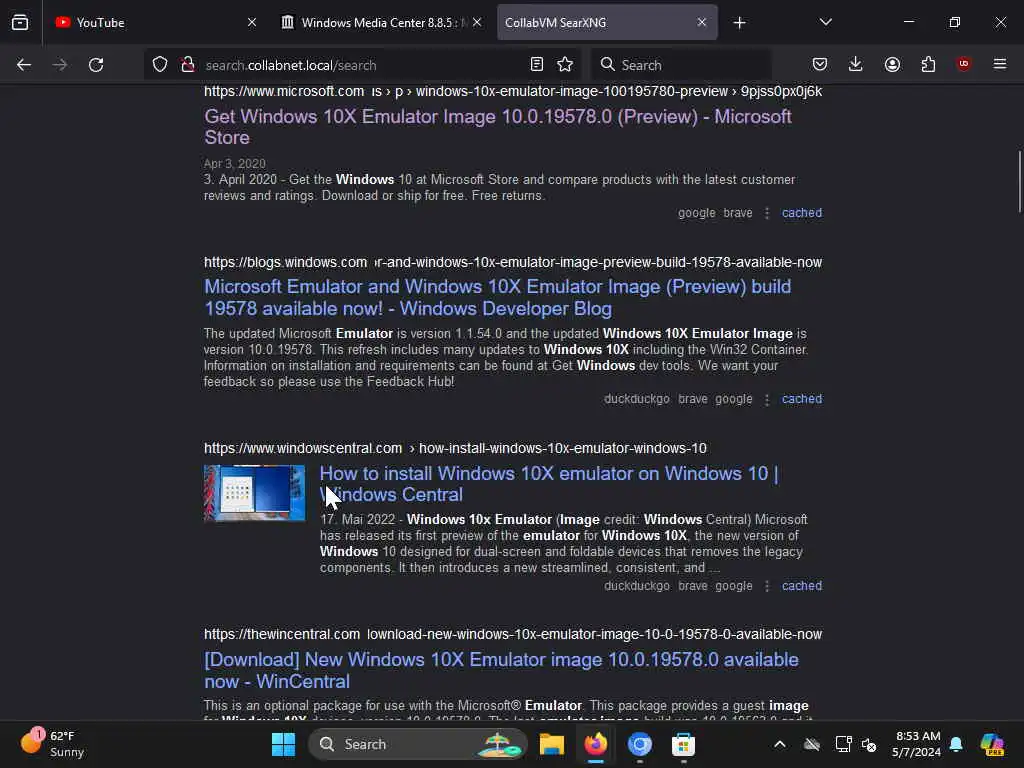Click the page vertical scrollbar thumb
1024x768 pixels.
tap(1019, 182)
